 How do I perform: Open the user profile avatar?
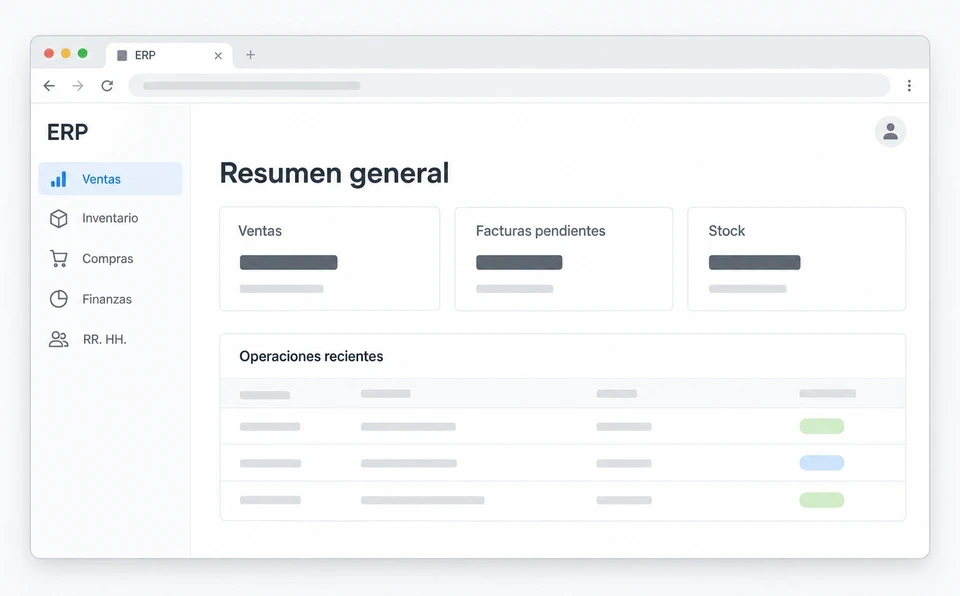[x=890, y=132]
